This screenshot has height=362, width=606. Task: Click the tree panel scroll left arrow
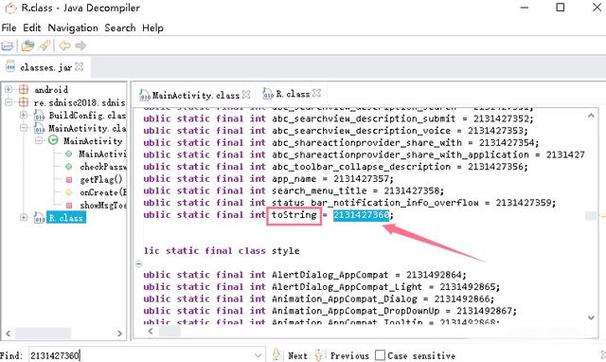click(x=8, y=333)
